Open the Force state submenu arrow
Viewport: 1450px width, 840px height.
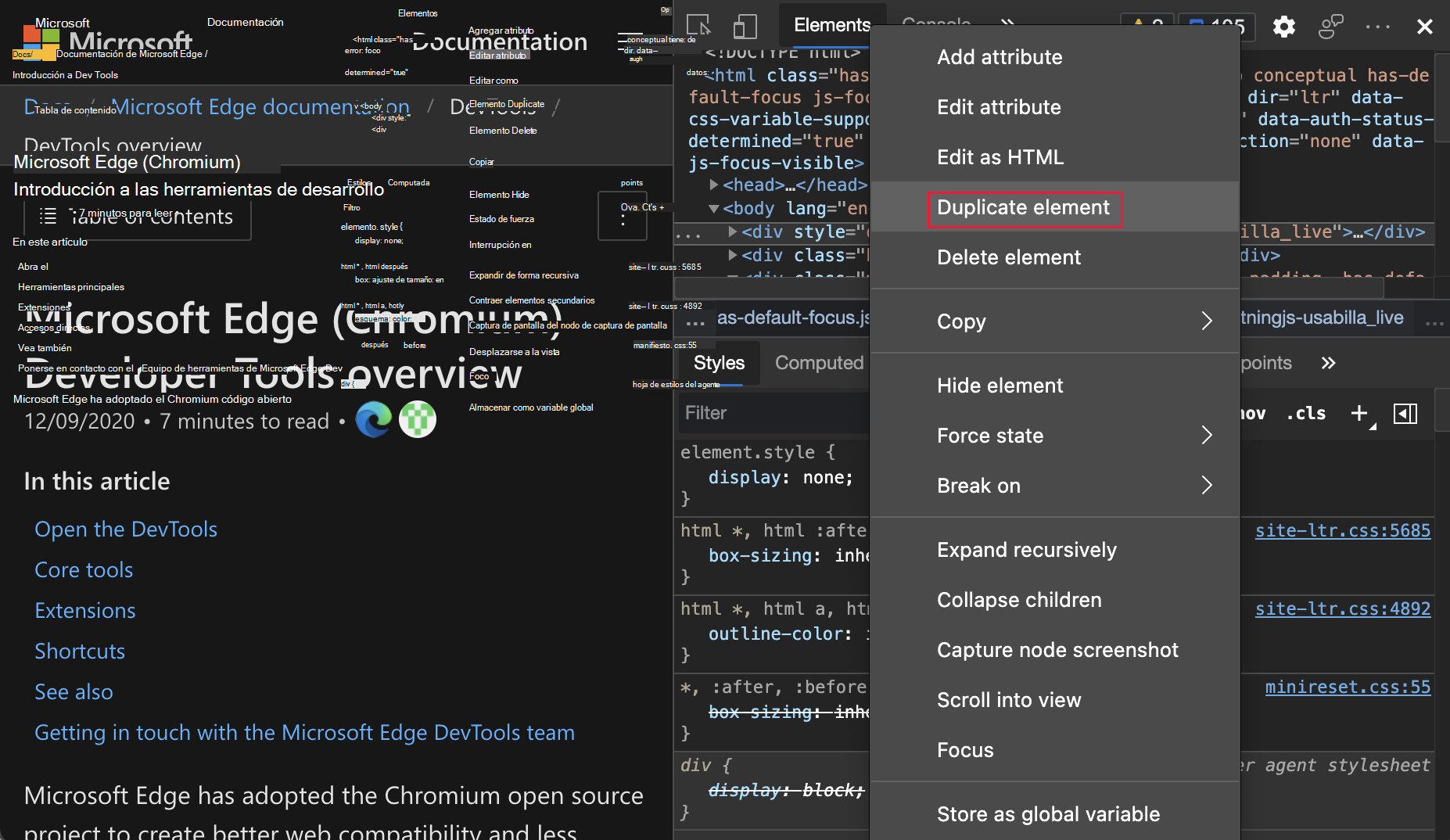click(1207, 436)
